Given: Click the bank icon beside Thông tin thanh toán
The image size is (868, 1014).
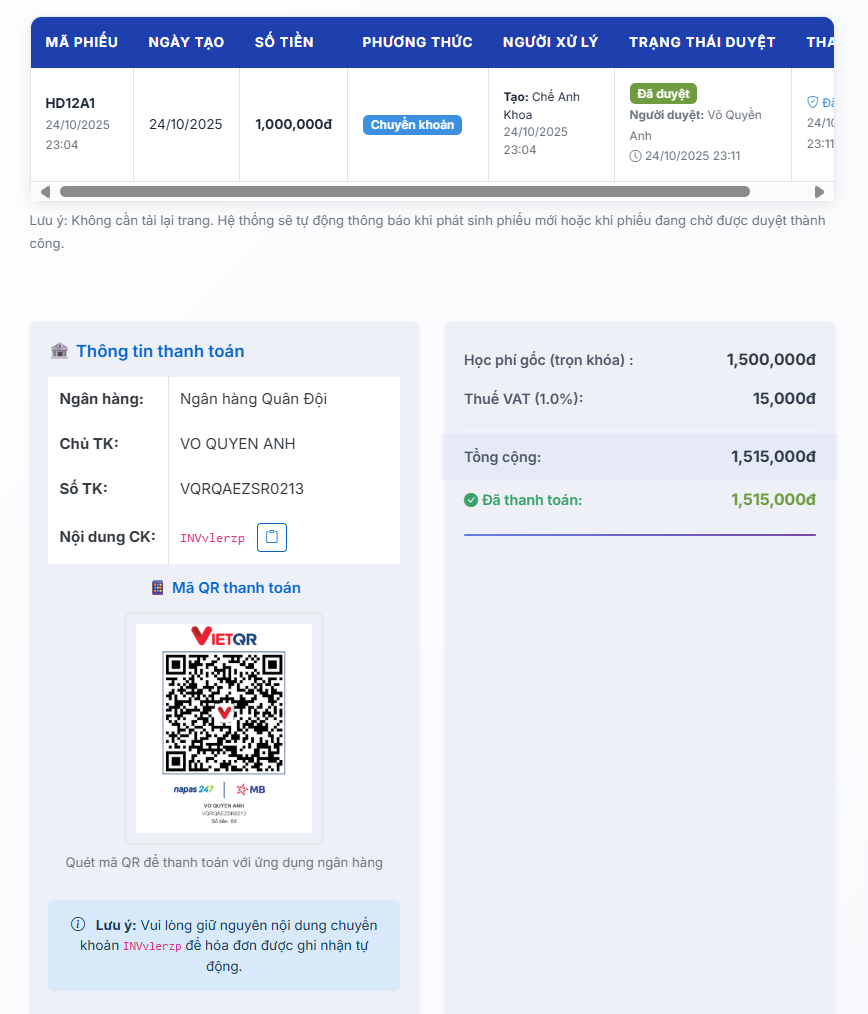Looking at the screenshot, I should coord(60,351).
